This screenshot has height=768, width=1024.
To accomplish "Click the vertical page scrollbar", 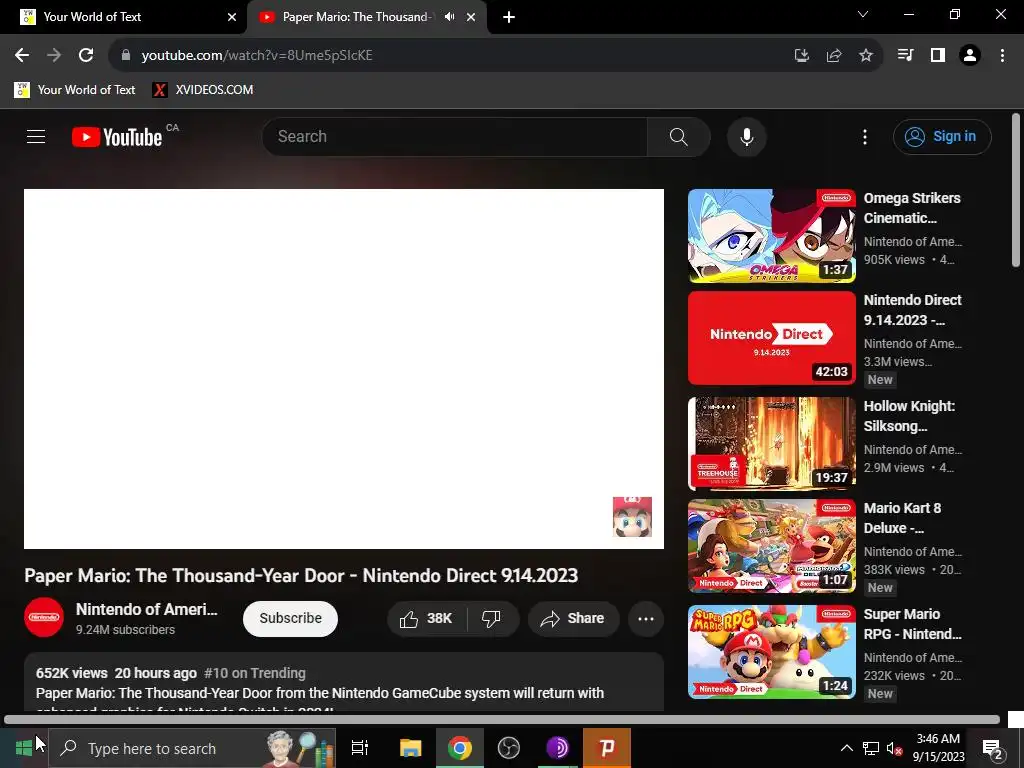I will tap(1016, 191).
